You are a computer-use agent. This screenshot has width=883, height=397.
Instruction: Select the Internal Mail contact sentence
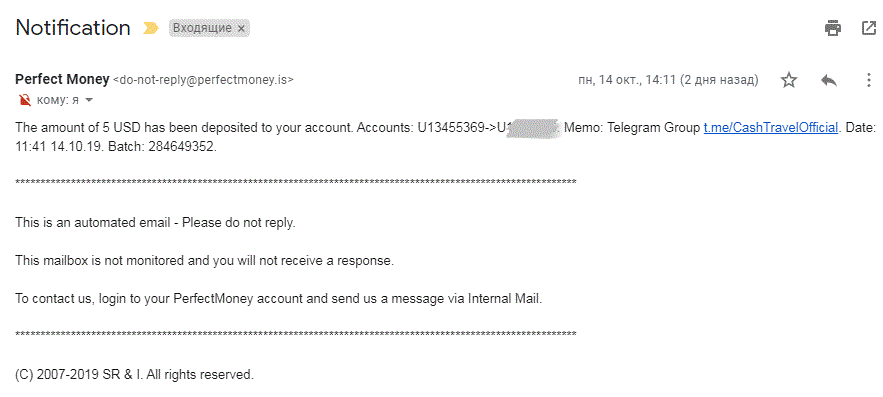pyautogui.click(x=278, y=299)
